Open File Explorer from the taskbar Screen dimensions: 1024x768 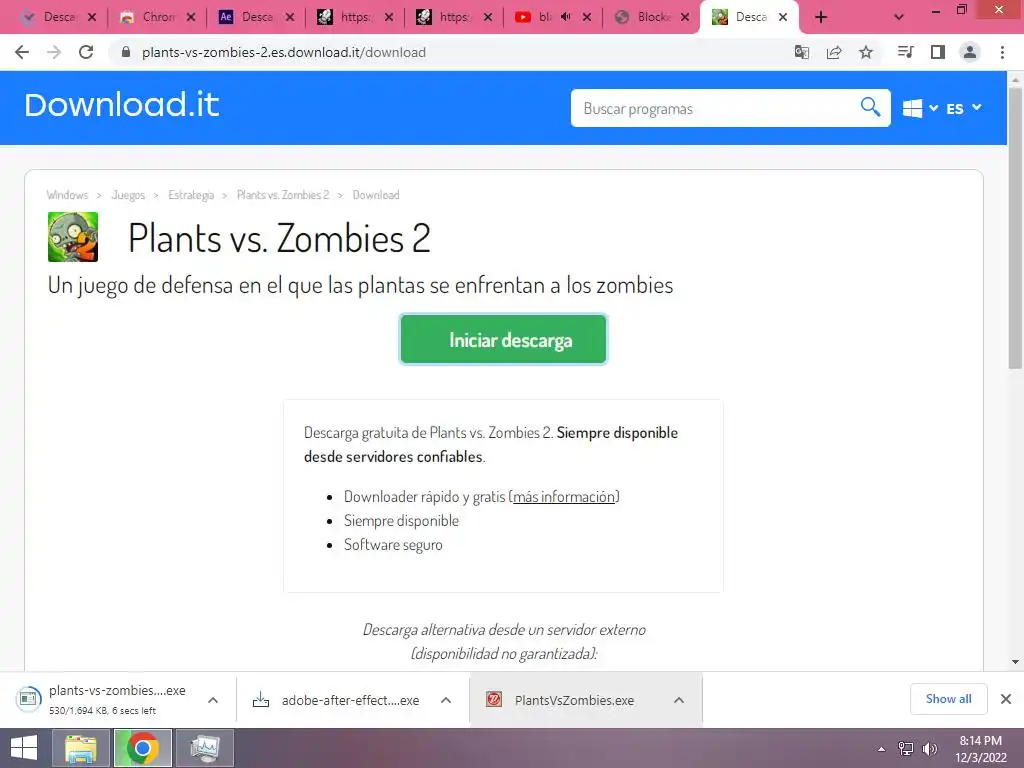tap(81, 748)
